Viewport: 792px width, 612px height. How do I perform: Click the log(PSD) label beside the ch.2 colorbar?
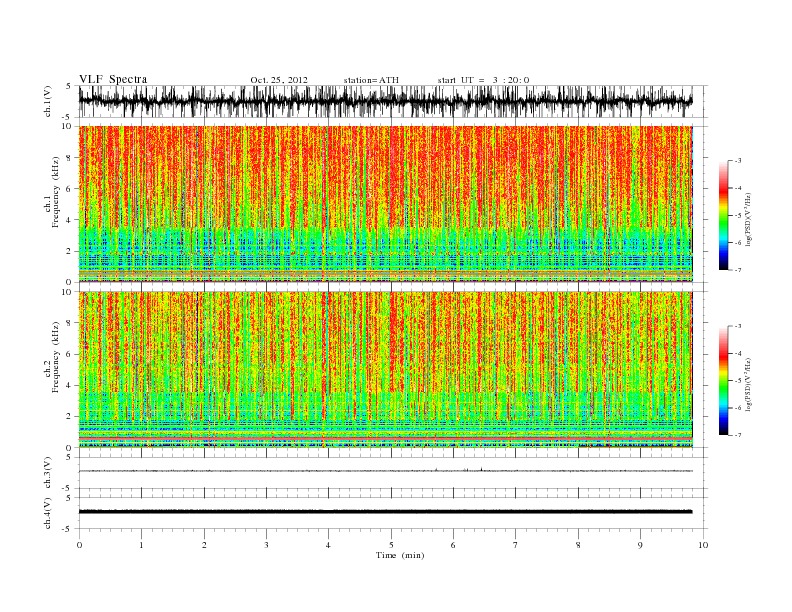click(x=749, y=384)
